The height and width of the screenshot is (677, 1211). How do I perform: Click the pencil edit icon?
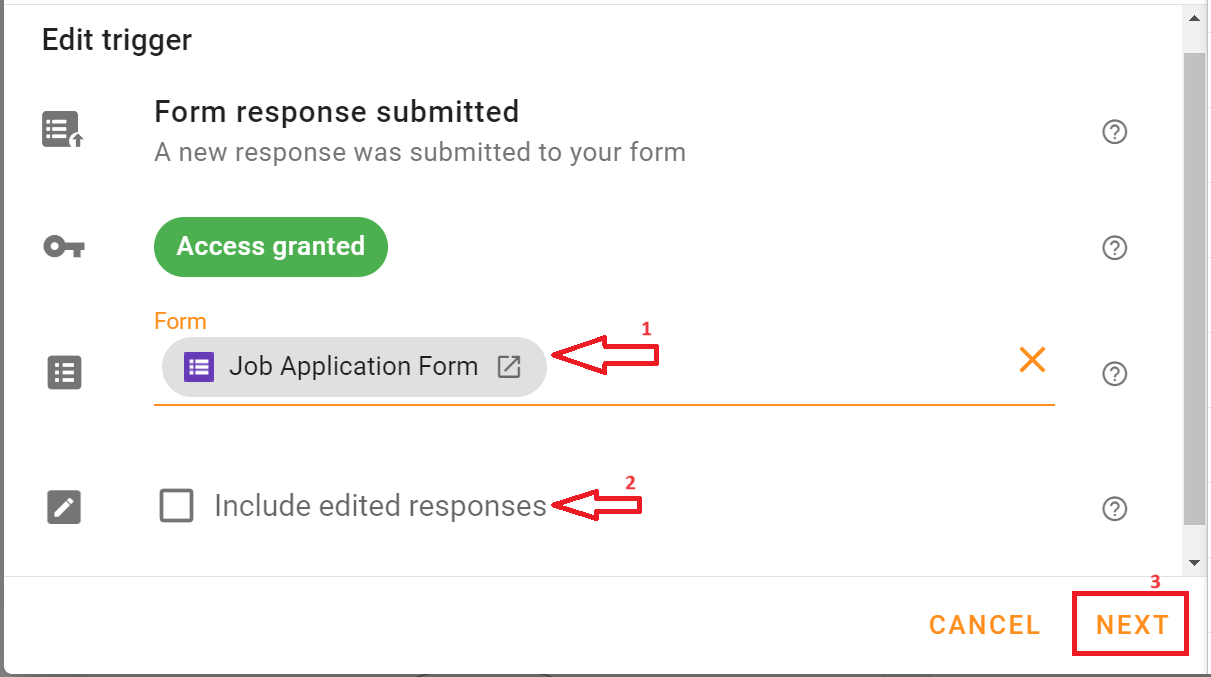tap(64, 508)
